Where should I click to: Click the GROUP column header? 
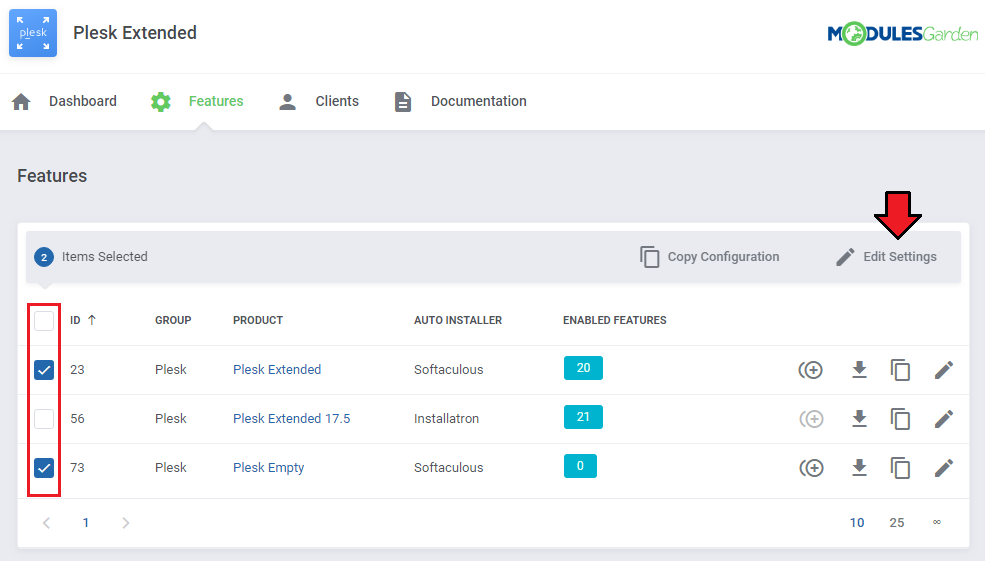[x=173, y=320]
